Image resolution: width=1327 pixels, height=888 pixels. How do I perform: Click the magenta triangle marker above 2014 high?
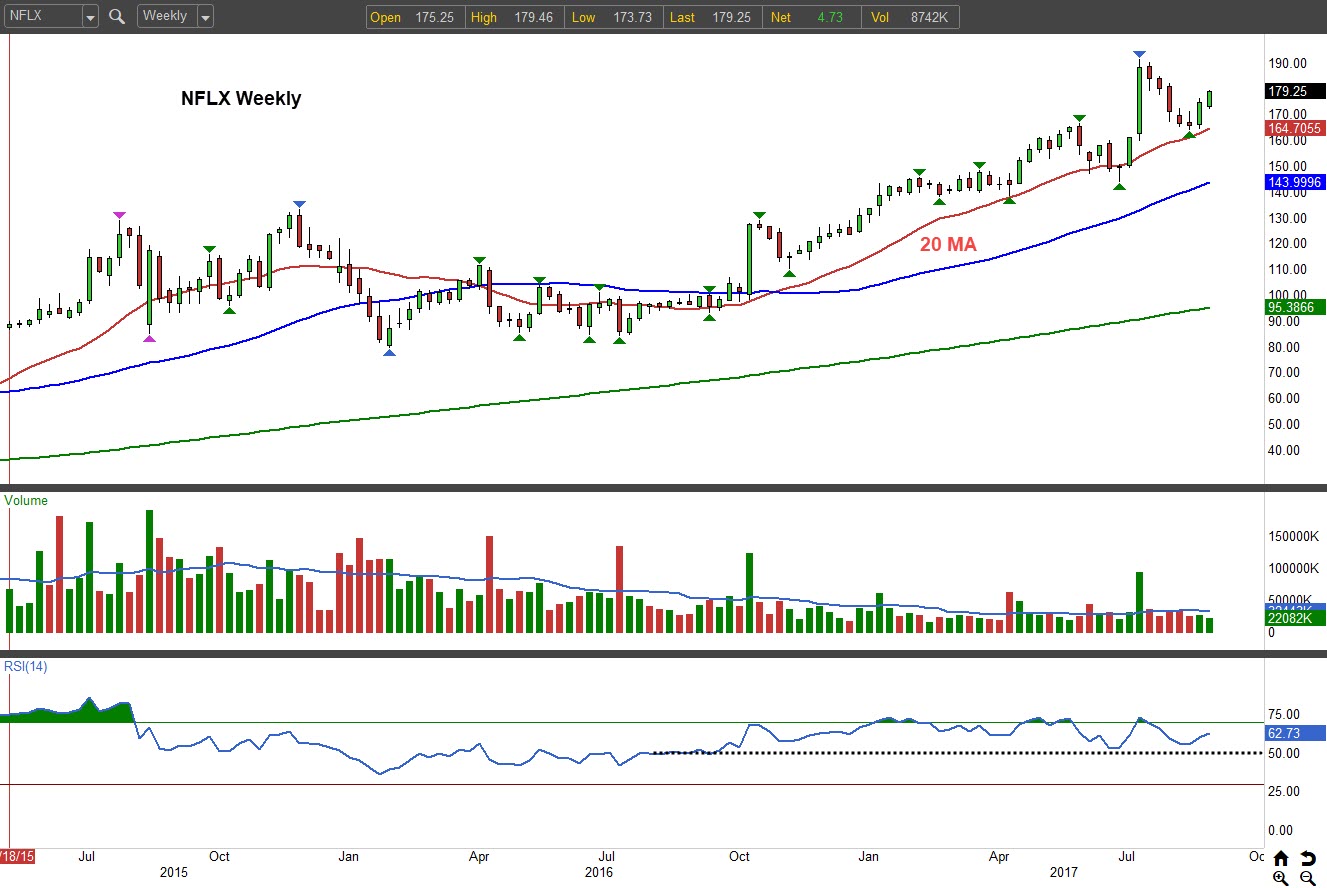[119, 215]
